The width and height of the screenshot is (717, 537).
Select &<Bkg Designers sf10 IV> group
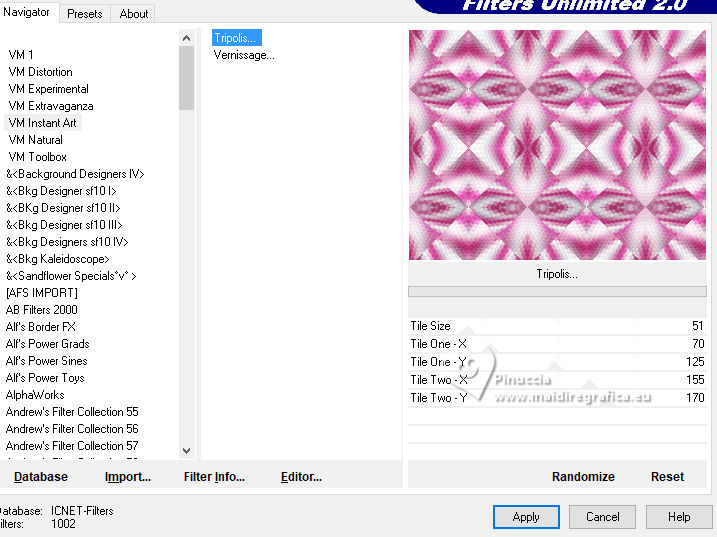click(67, 242)
